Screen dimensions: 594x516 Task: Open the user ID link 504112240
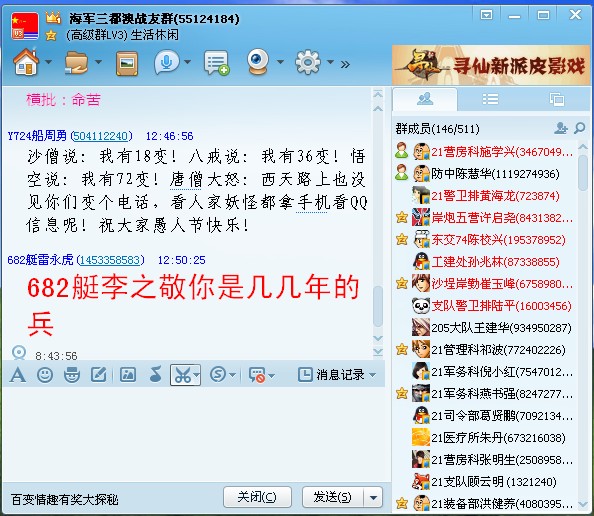pos(101,136)
